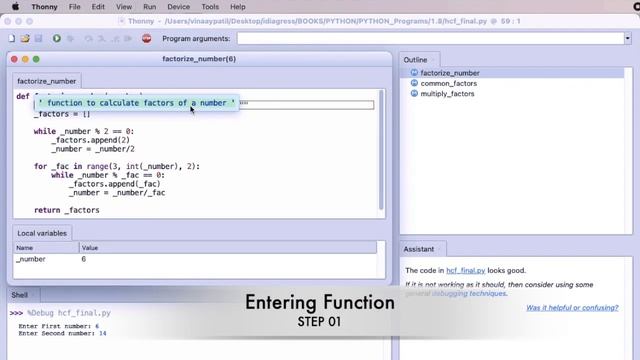Click the 'while _number % 2 == 0:' line

point(84,131)
